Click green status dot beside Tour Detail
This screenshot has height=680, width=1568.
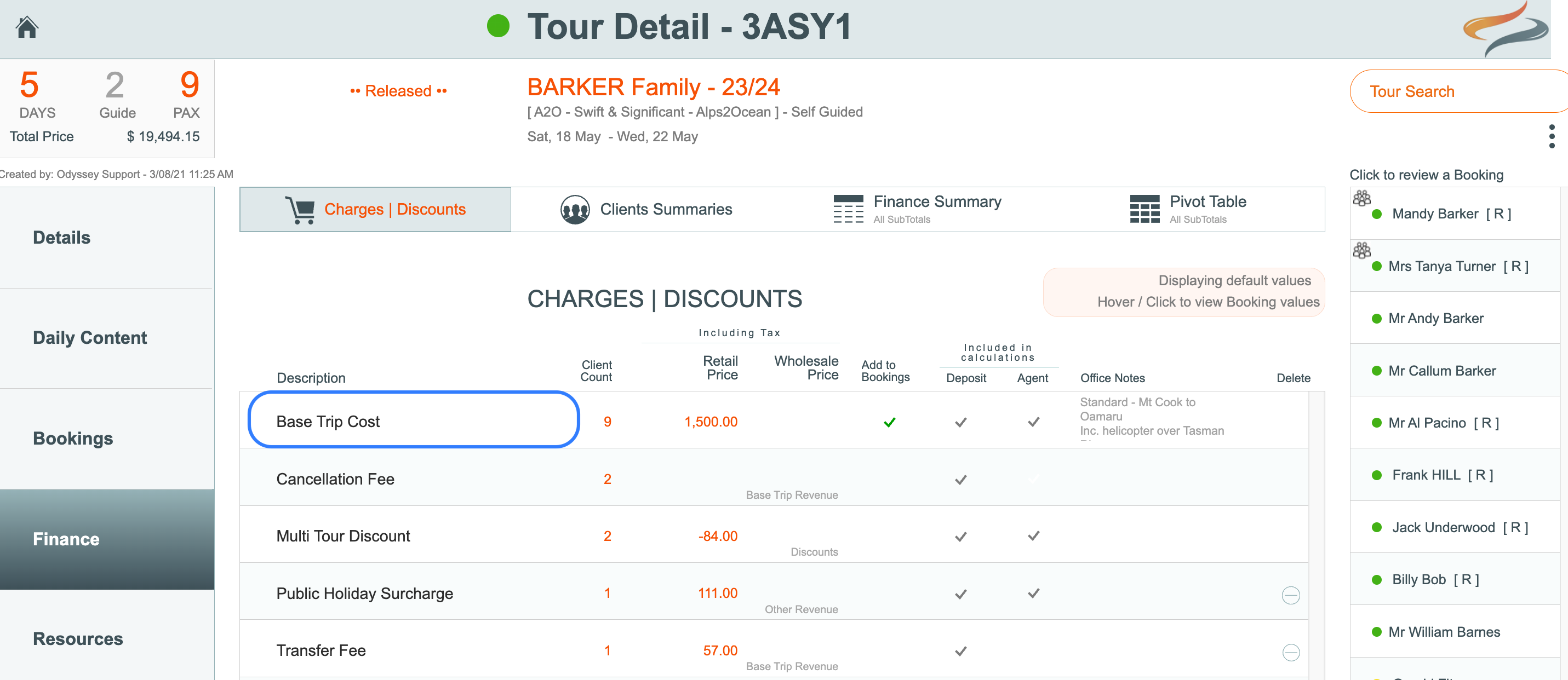point(498,26)
